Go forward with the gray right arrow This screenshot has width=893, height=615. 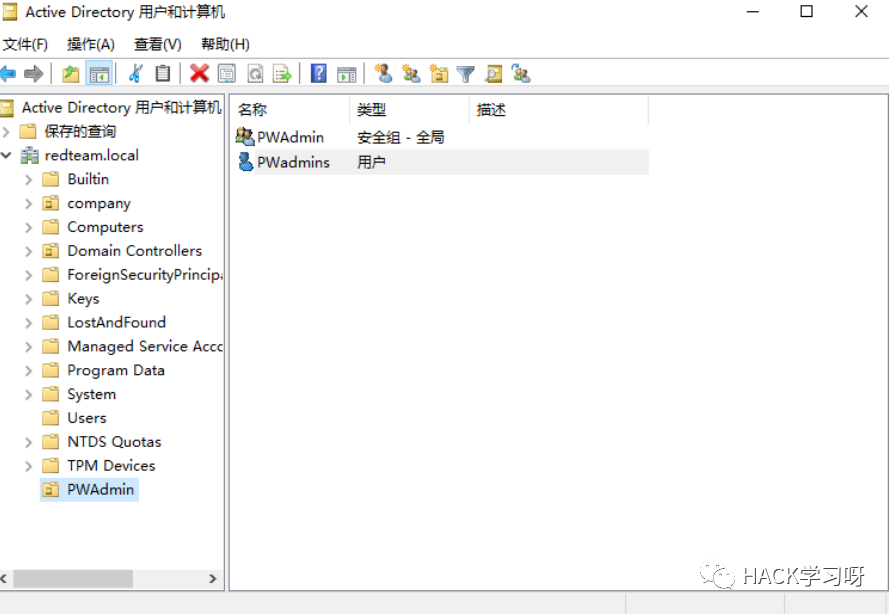[34, 73]
